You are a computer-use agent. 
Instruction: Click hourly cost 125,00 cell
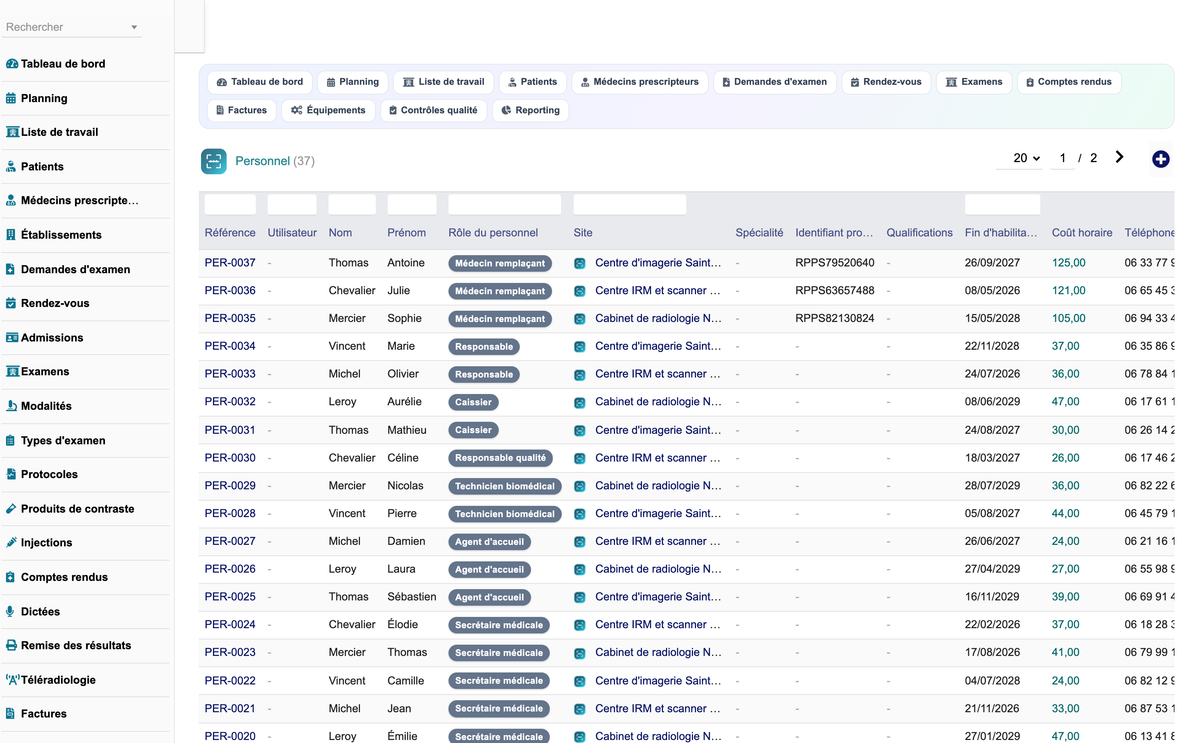[1068, 263]
